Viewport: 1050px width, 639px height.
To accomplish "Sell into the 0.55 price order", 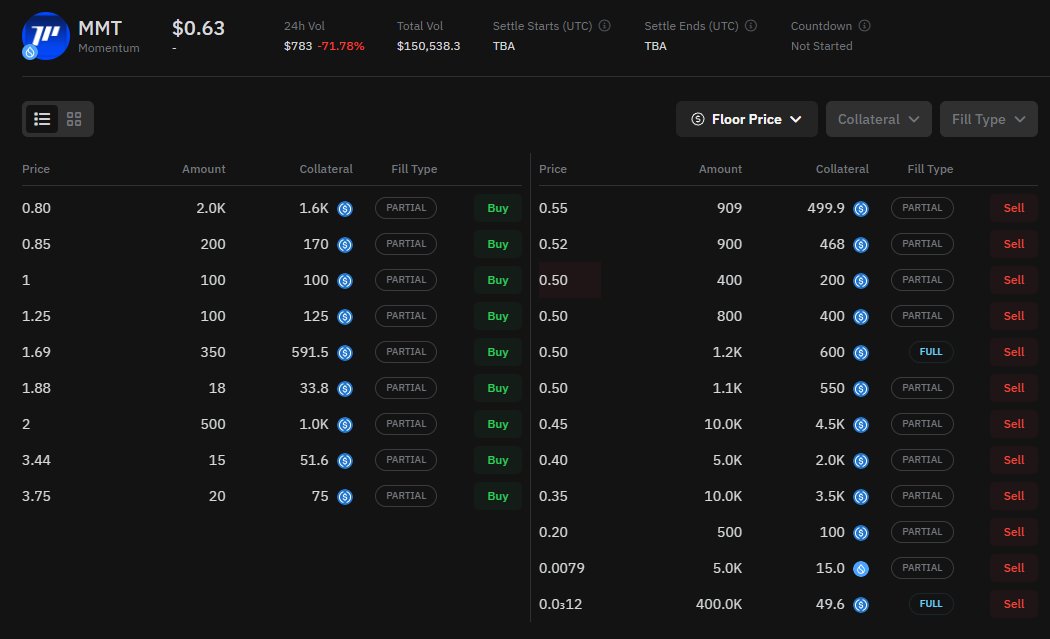I will click(x=1014, y=208).
